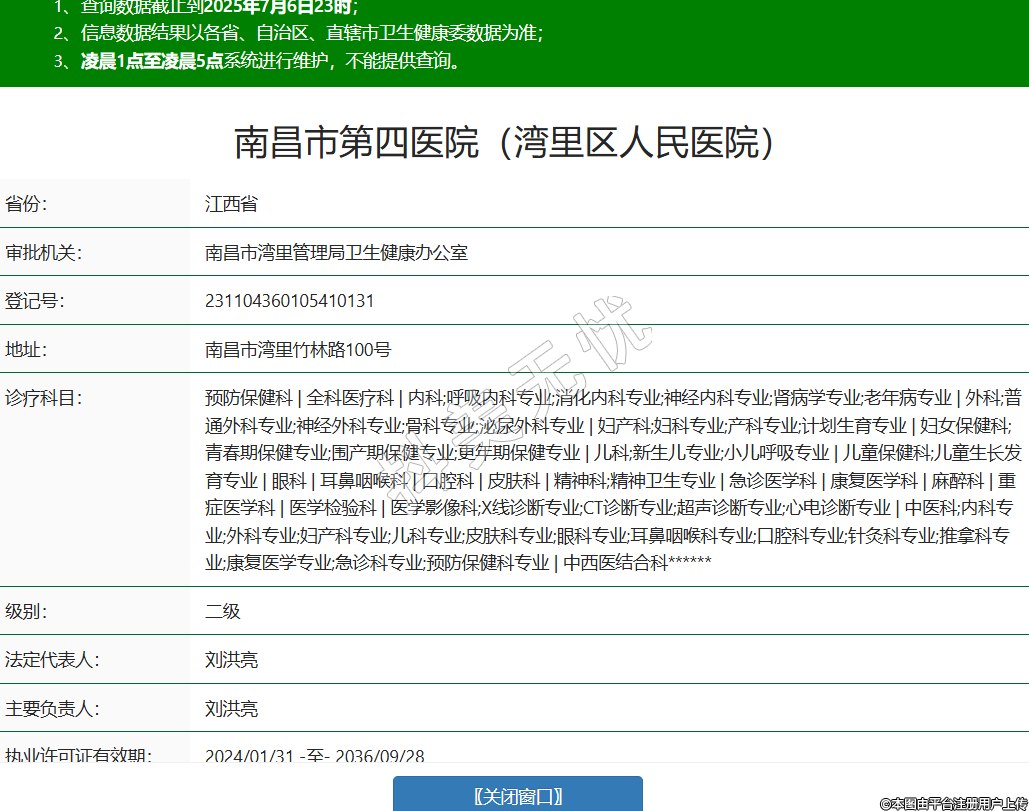Click the 【关闭窗口】 close window button
The height and width of the screenshot is (811, 1029).
point(517,795)
